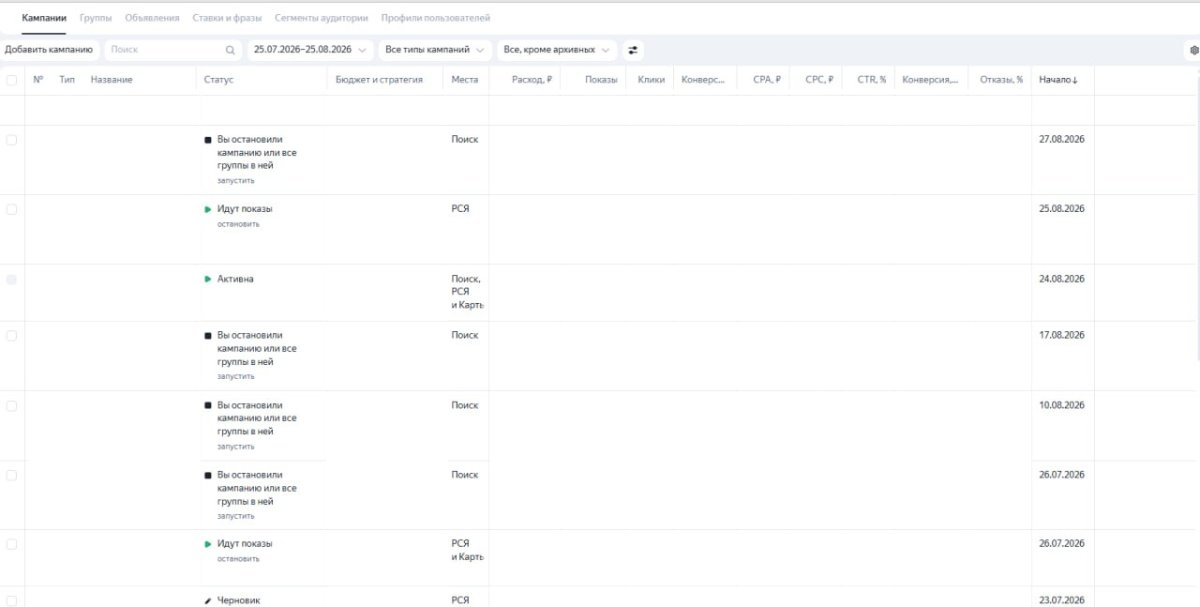Focus the Поиск campaign search field
Viewport: 1200px width, 607px height.
point(172,49)
